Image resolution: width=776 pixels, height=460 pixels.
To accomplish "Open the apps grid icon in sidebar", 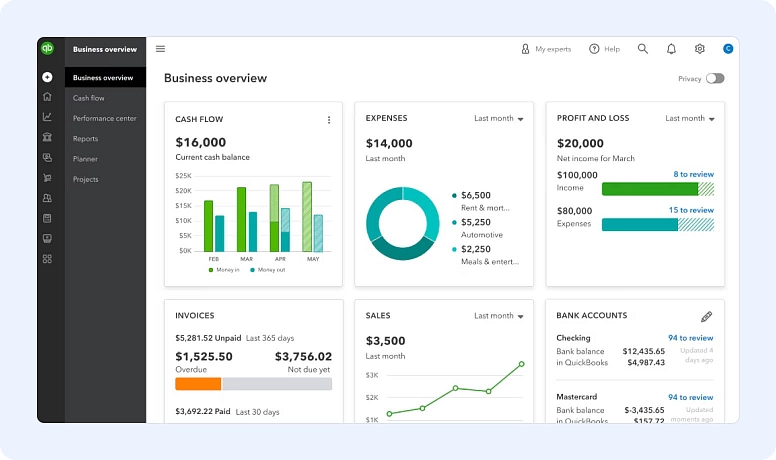I will pyautogui.click(x=47, y=259).
